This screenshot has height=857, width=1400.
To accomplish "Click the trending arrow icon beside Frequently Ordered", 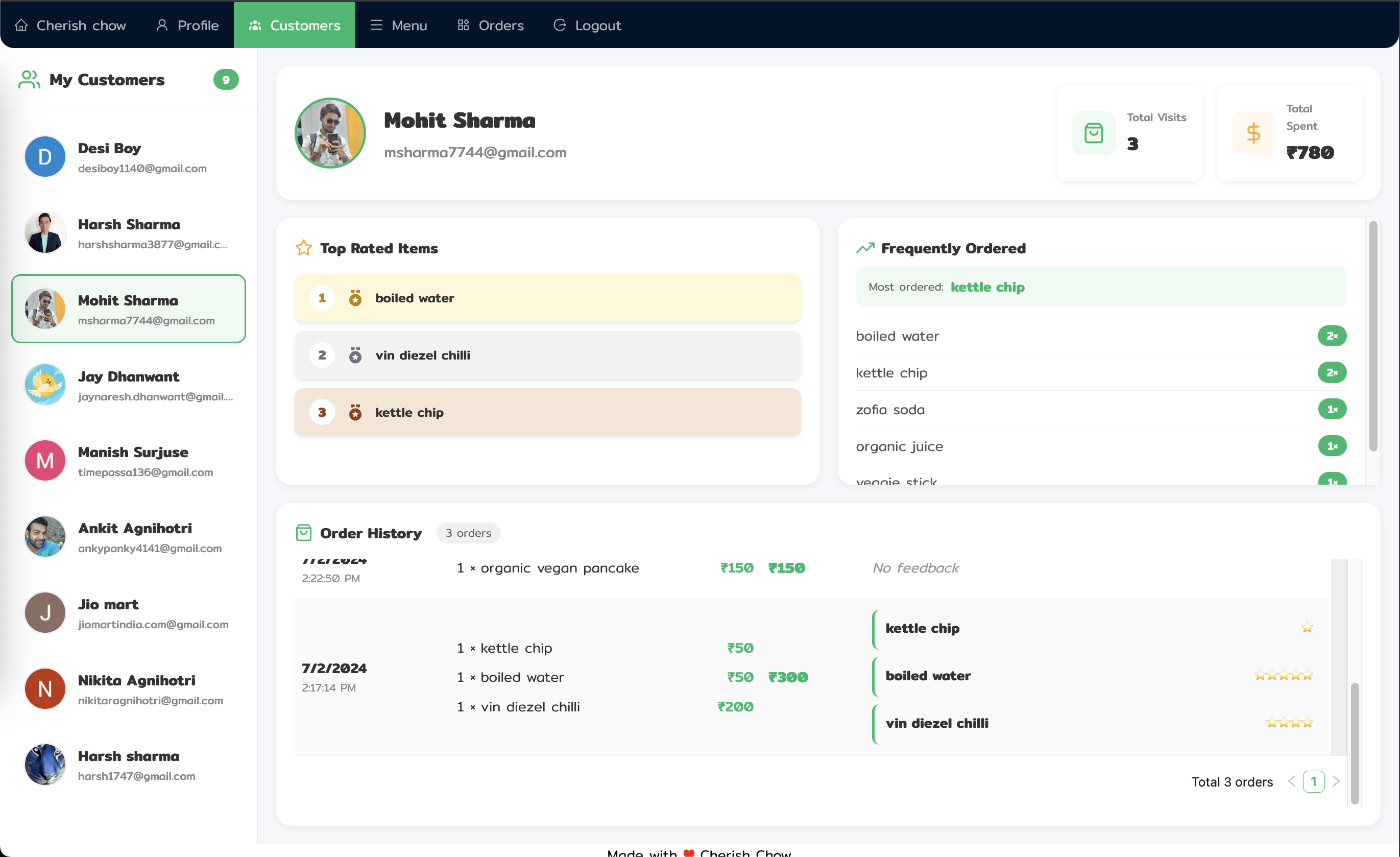I will (x=865, y=248).
